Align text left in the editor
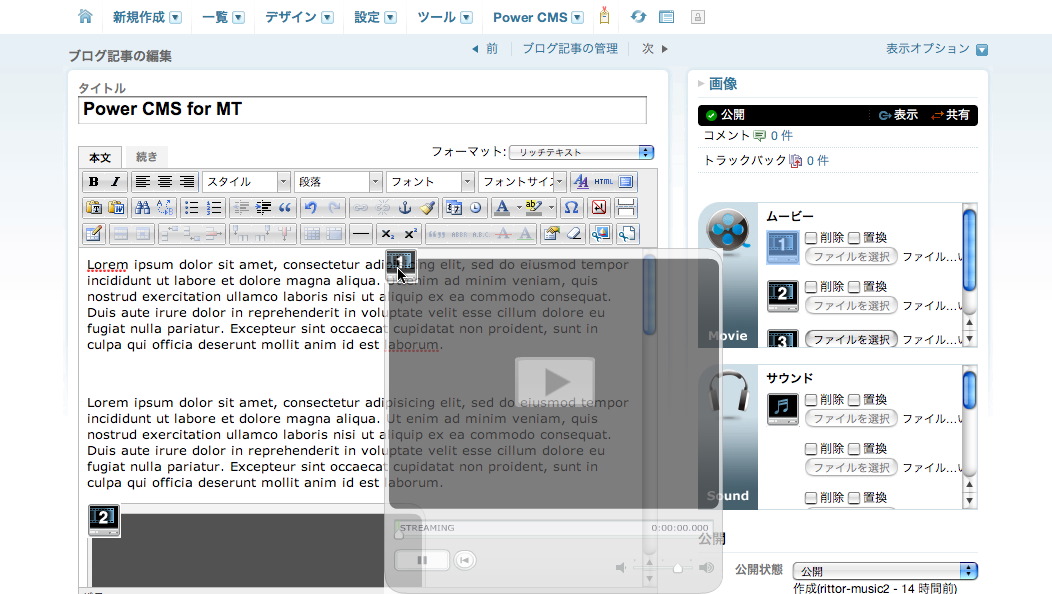This screenshot has width=1052, height=594. [142, 182]
